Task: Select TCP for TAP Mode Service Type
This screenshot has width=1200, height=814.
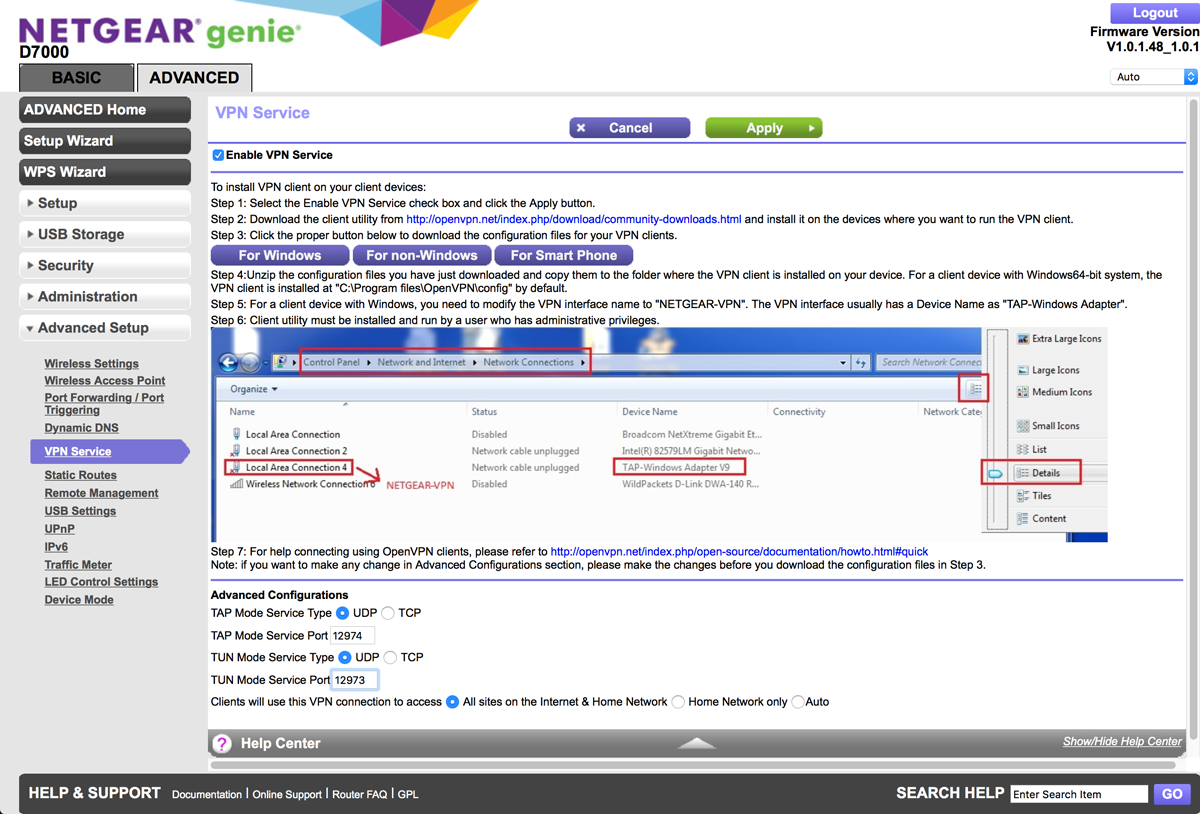Action: 388,613
